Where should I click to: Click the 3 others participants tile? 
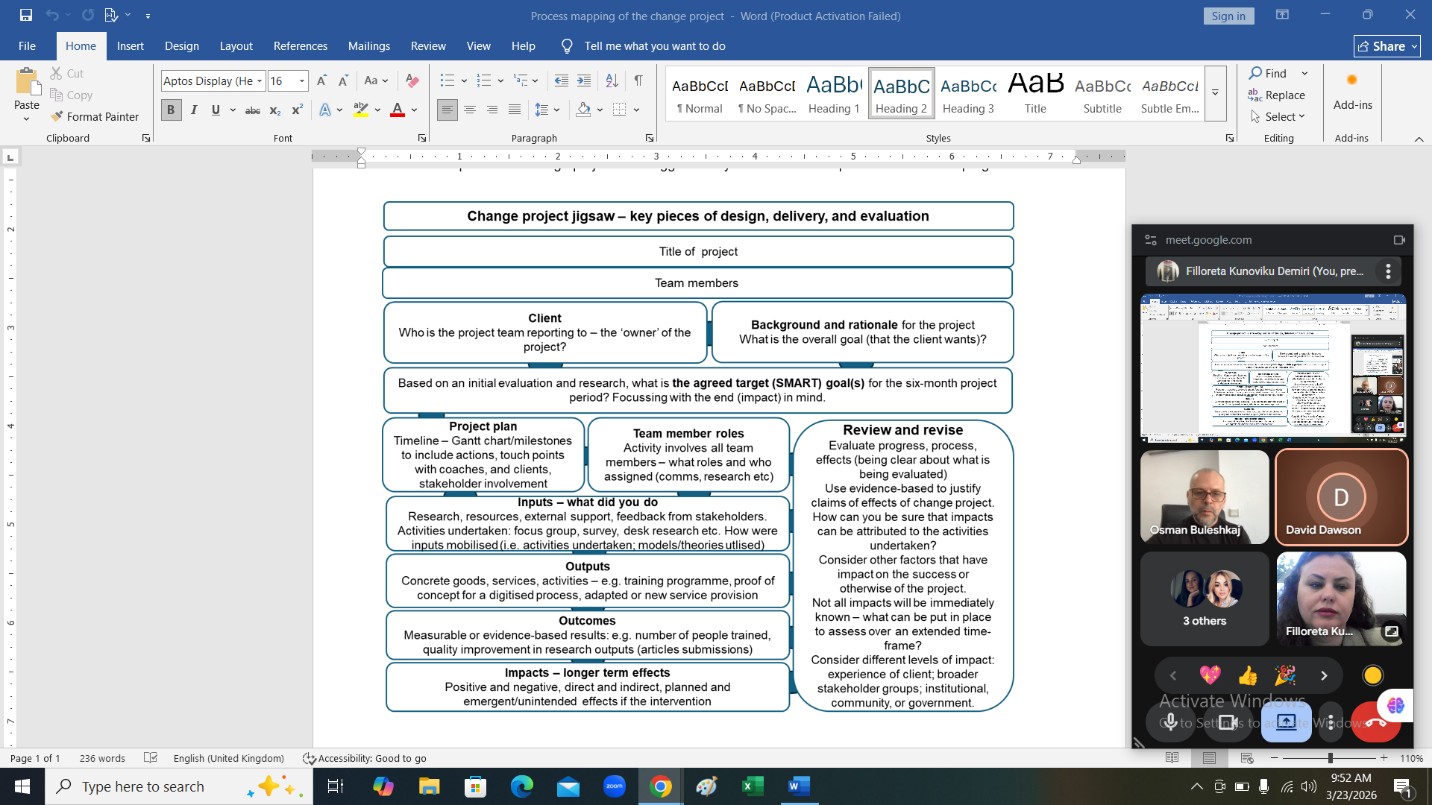1205,598
